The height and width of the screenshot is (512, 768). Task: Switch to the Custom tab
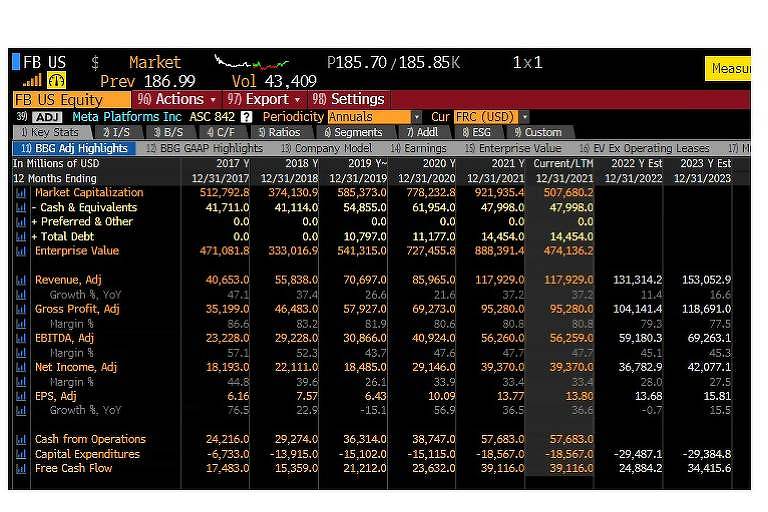pos(538,132)
